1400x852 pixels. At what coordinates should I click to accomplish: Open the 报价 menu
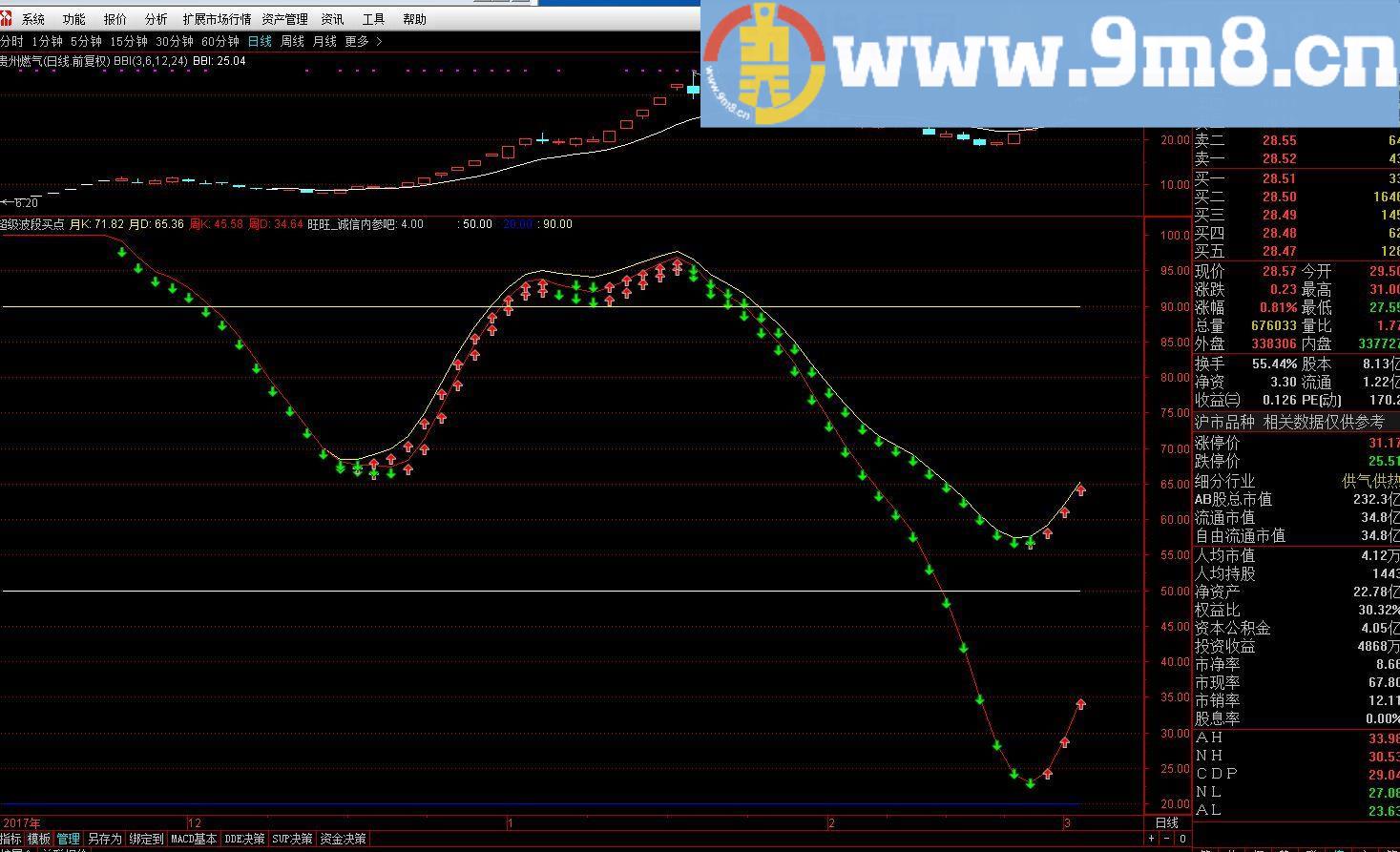point(115,19)
